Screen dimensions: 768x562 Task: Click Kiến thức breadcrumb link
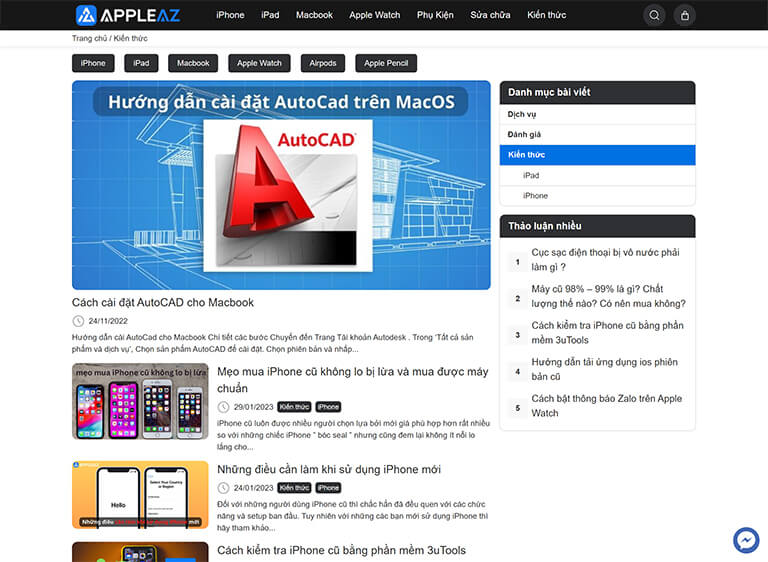coord(130,38)
